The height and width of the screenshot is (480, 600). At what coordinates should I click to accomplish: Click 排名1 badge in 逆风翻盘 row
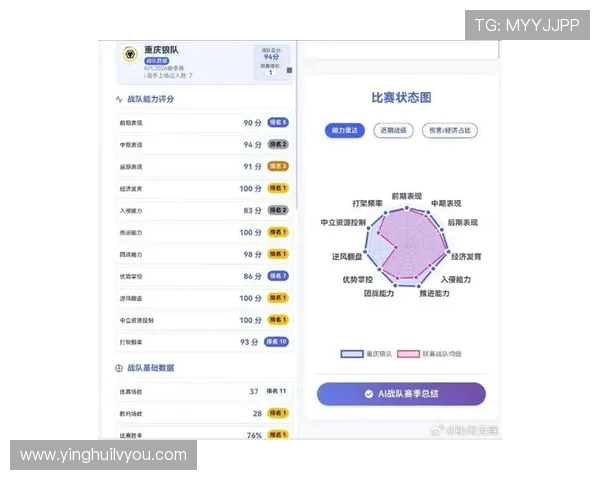click(x=278, y=298)
